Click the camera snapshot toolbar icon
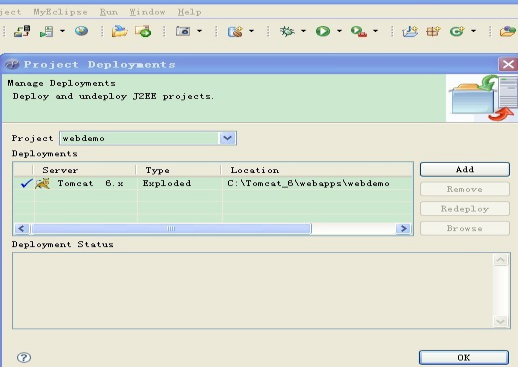 pyautogui.click(x=183, y=31)
